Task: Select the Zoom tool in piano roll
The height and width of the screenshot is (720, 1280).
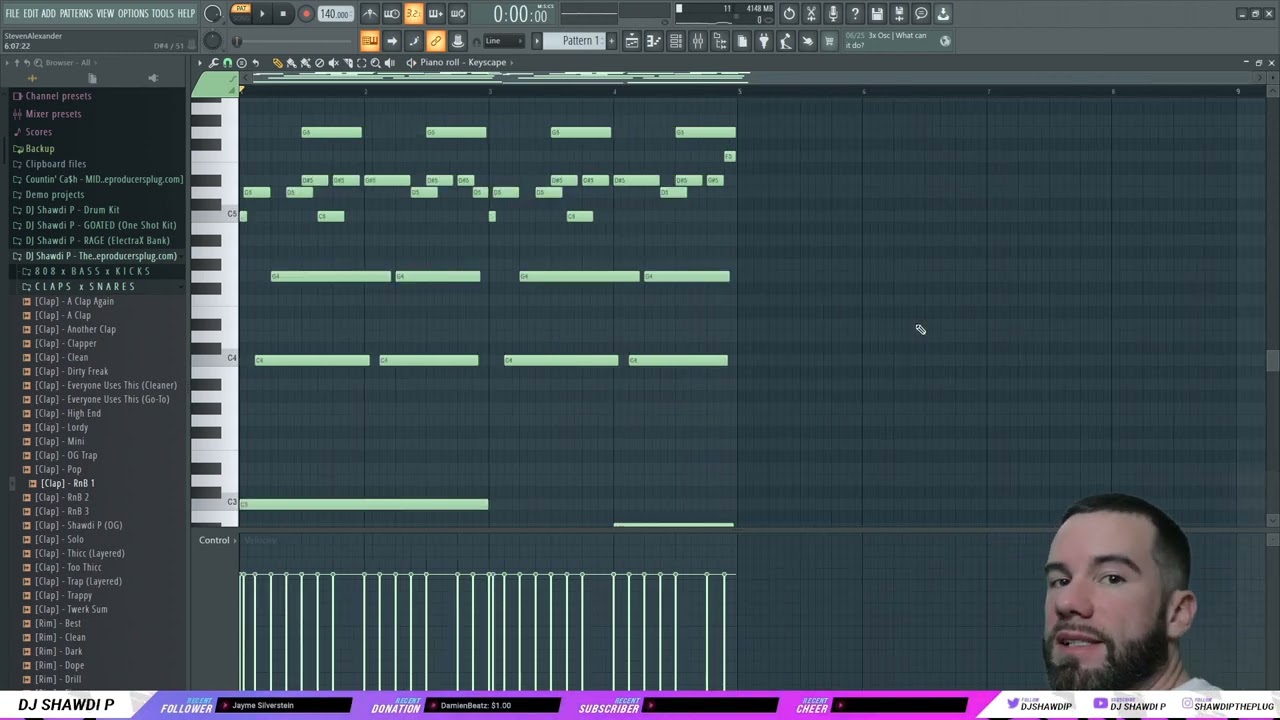Action: 375,63
